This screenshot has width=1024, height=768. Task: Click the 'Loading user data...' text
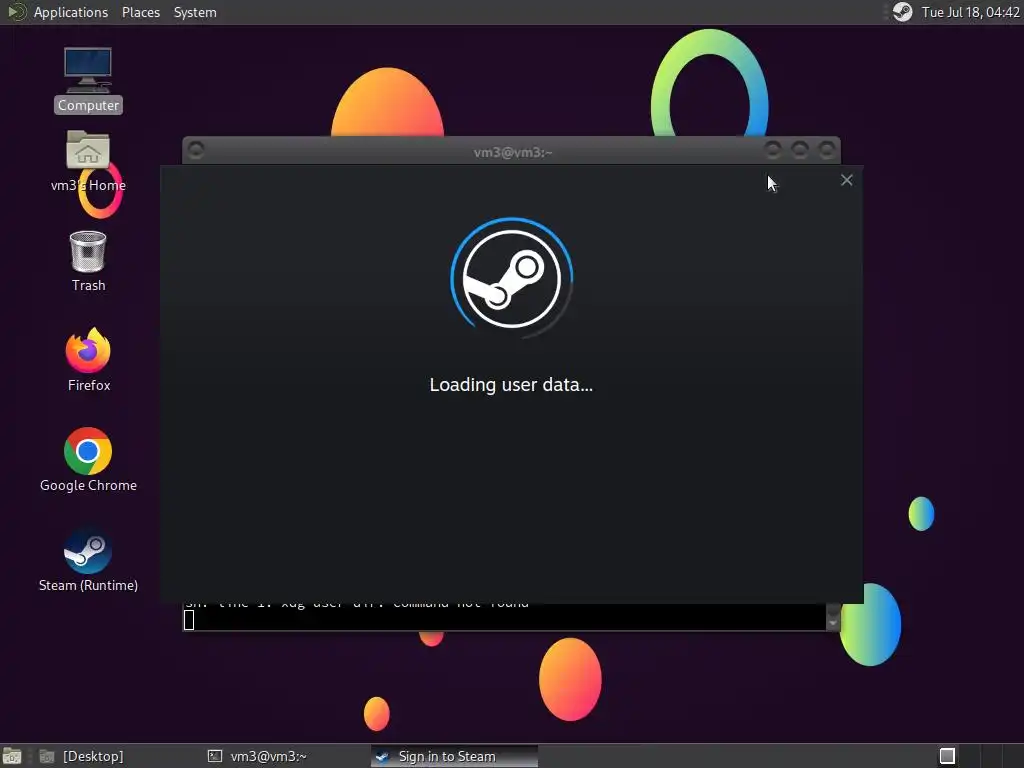(511, 385)
